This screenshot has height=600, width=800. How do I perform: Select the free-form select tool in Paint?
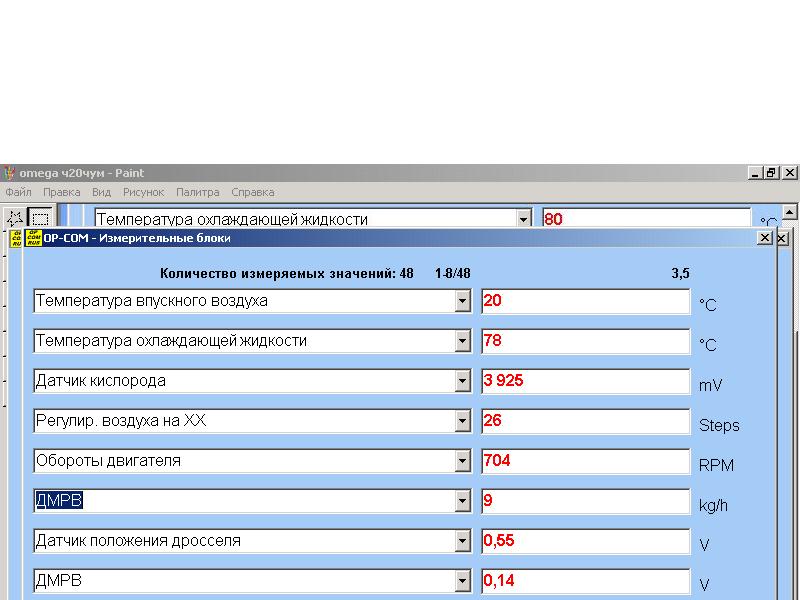15,218
